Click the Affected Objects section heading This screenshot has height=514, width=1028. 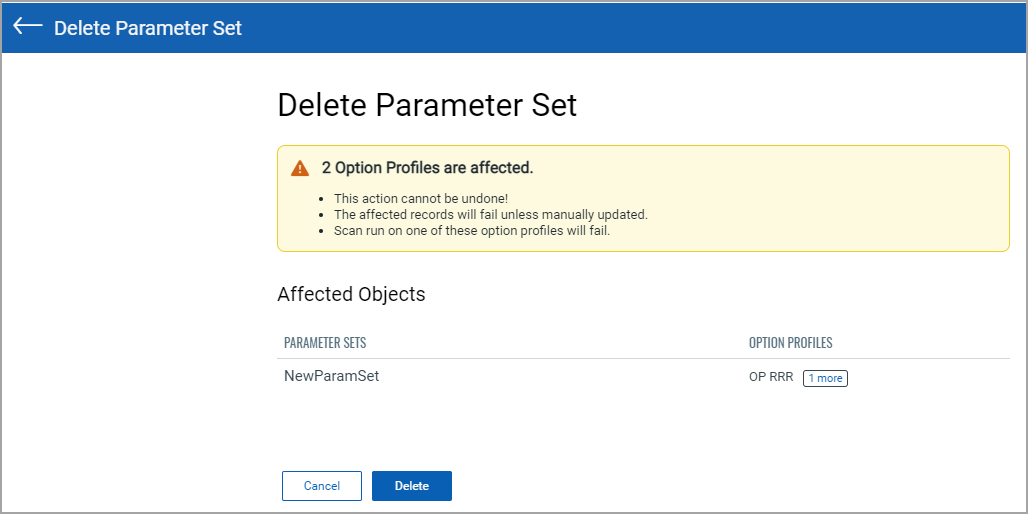(x=351, y=294)
